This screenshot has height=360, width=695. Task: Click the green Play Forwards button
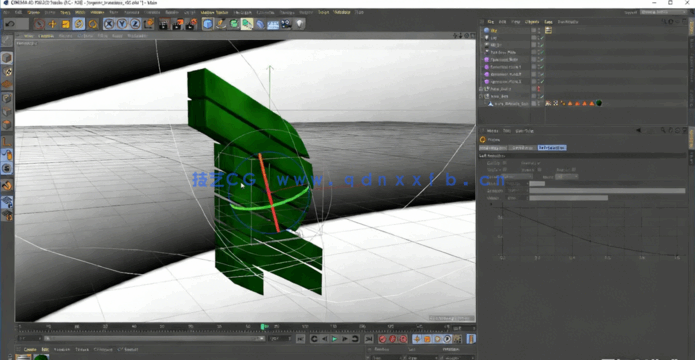click(335, 339)
